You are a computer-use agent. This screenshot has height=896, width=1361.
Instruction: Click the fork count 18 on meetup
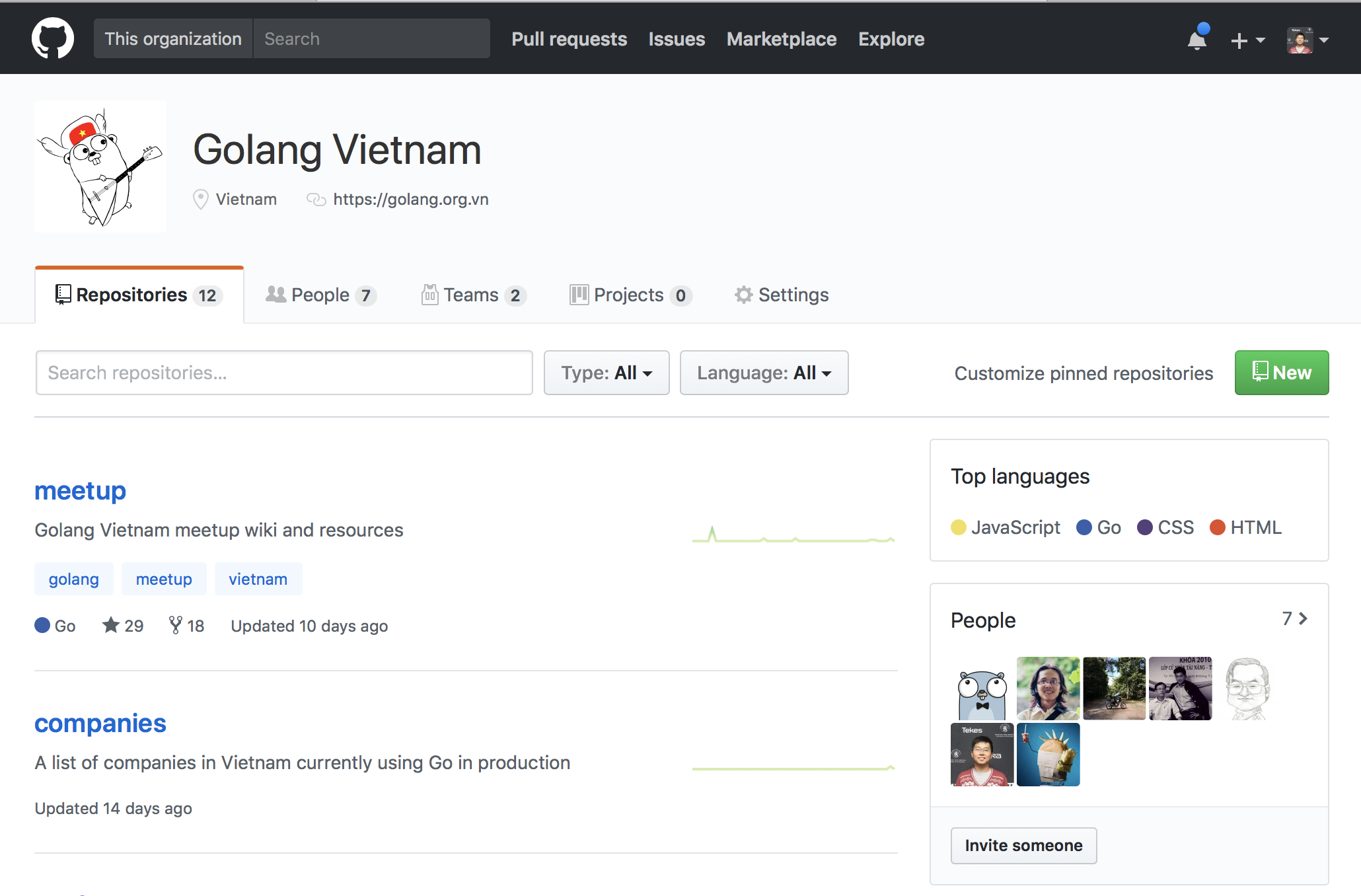pyautogui.click(x=187, y=625)
